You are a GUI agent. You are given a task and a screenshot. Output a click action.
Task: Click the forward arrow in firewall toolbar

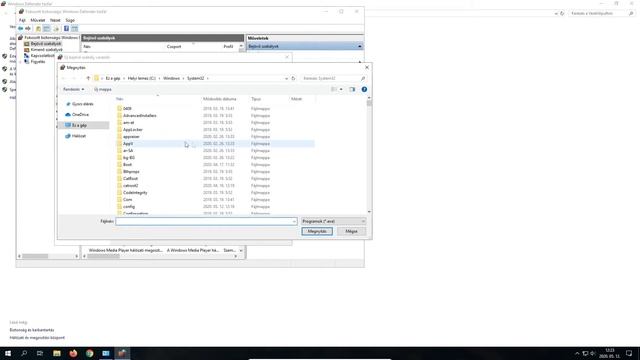(28, 29)
